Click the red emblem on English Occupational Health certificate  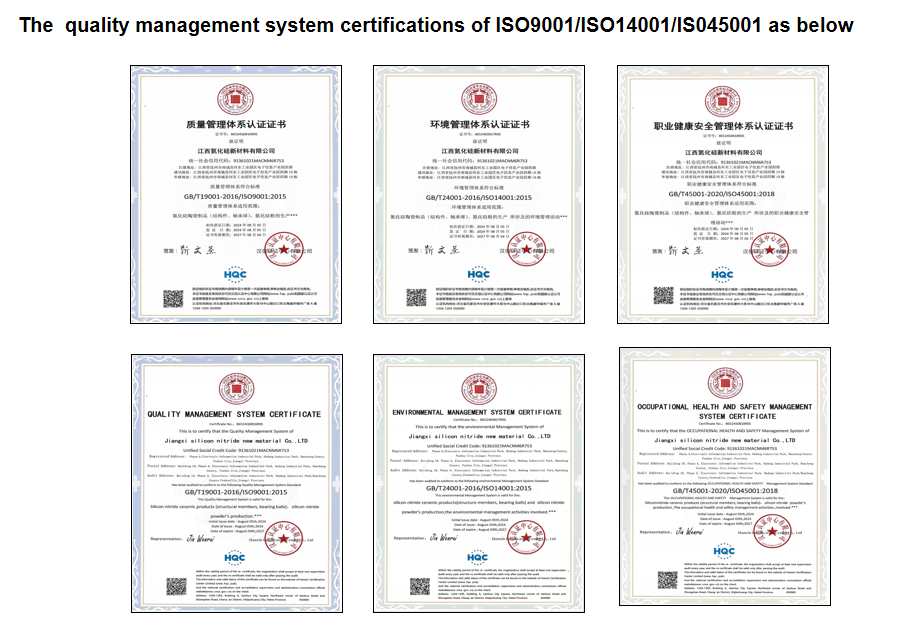coord(725,383)
